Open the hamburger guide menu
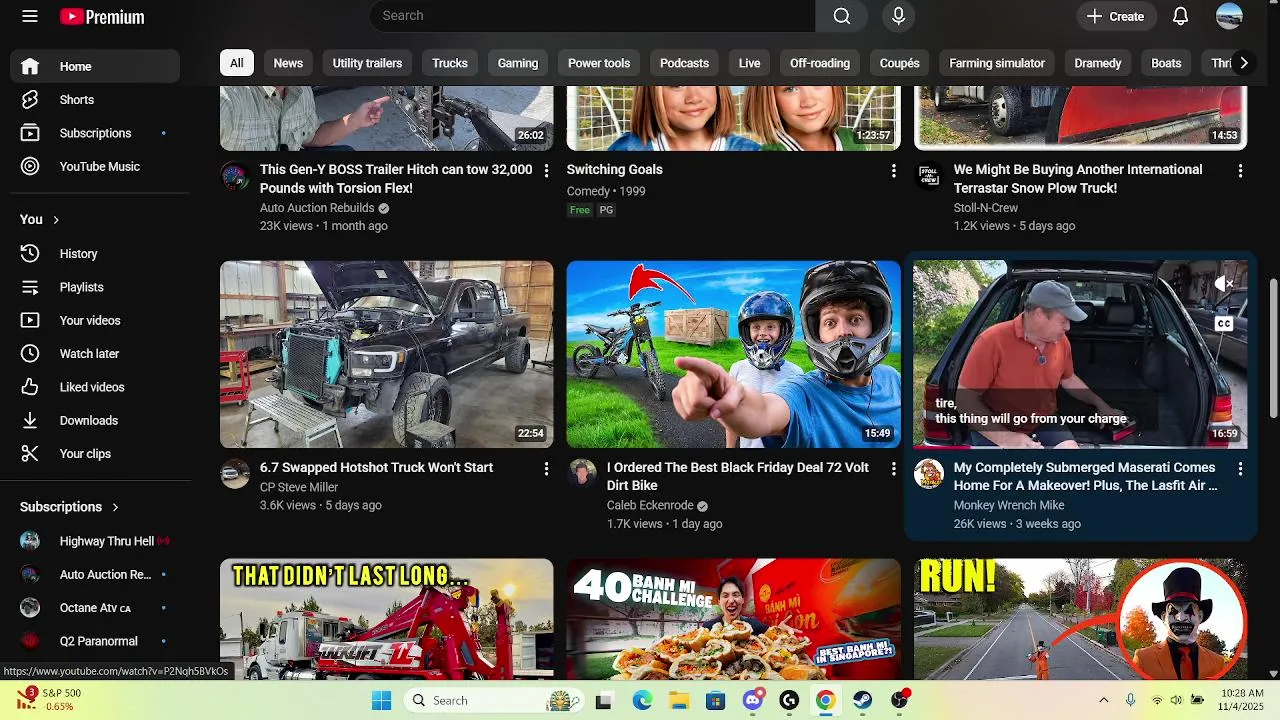This screenshot has height=720, width=1280. (x=30, y=16)
